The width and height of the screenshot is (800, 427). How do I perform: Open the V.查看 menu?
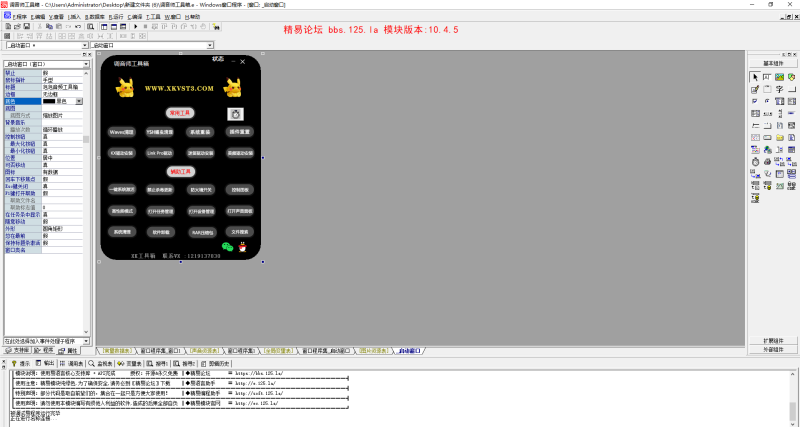tap(56, 17)
